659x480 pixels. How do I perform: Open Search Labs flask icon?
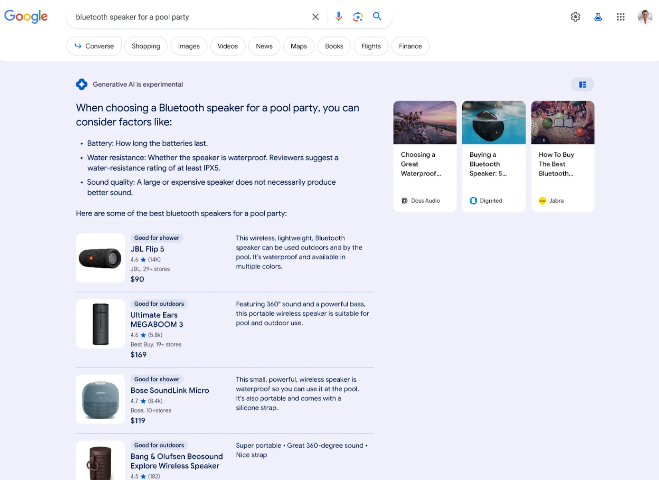(x=598, y=17)
